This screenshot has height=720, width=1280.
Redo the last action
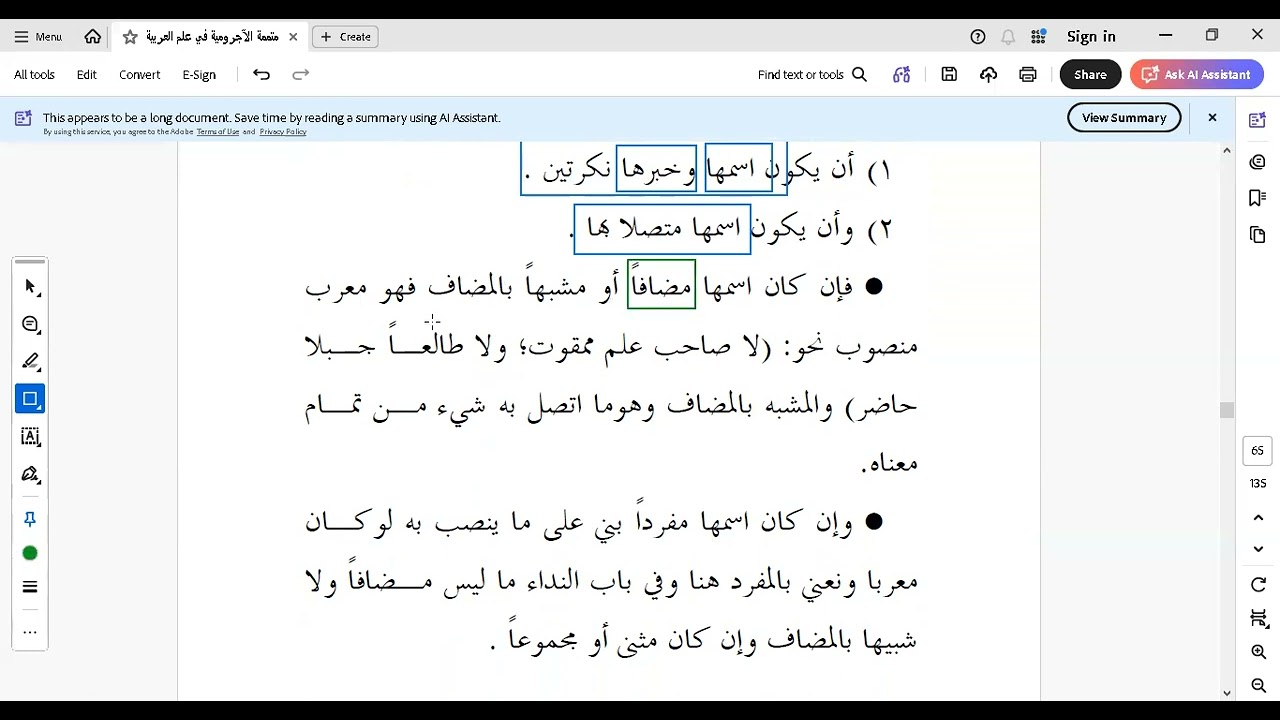pyautogui.click(x=300, y=74)
